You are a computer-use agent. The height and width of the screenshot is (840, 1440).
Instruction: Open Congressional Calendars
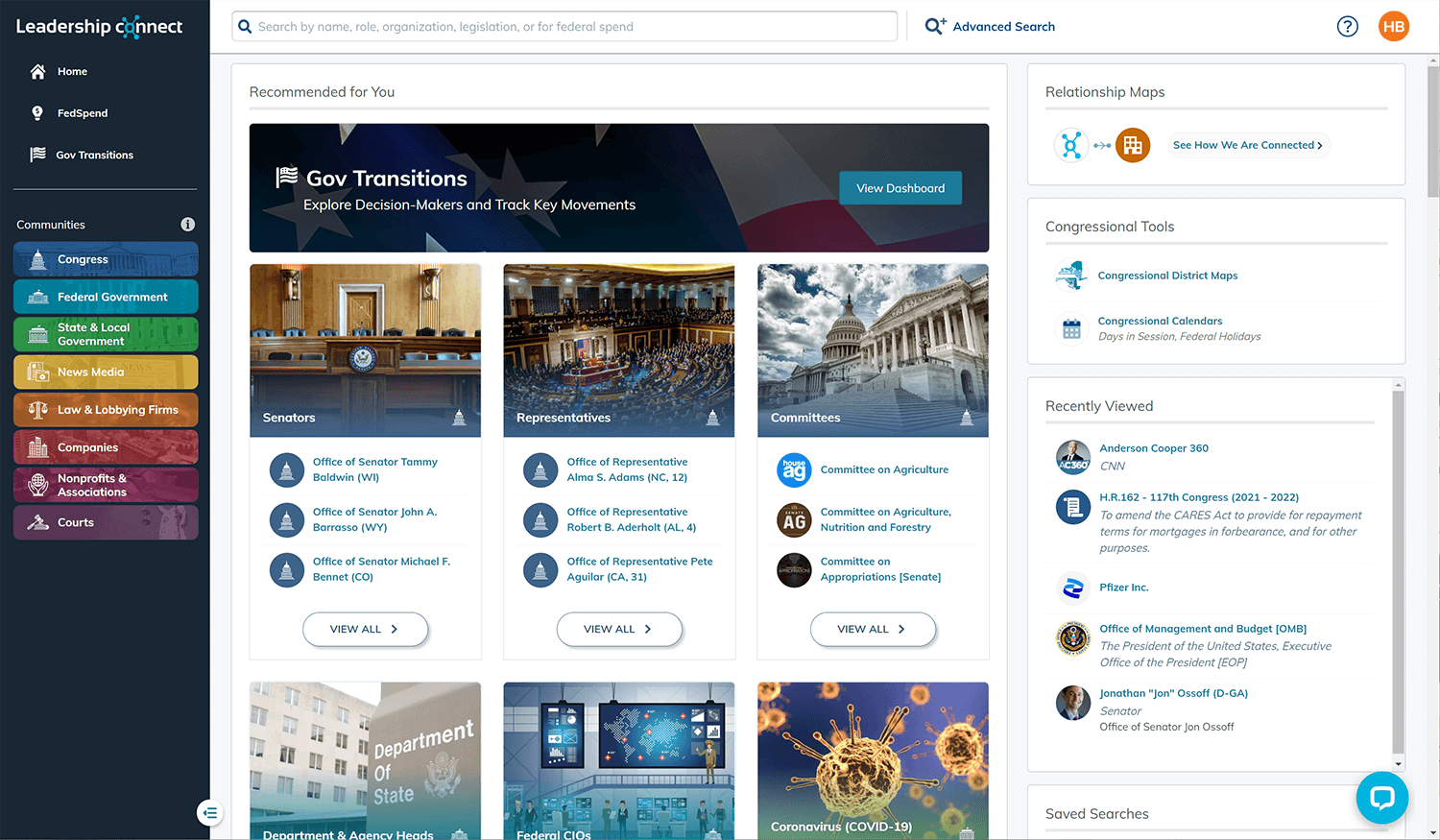point(1160,321)
